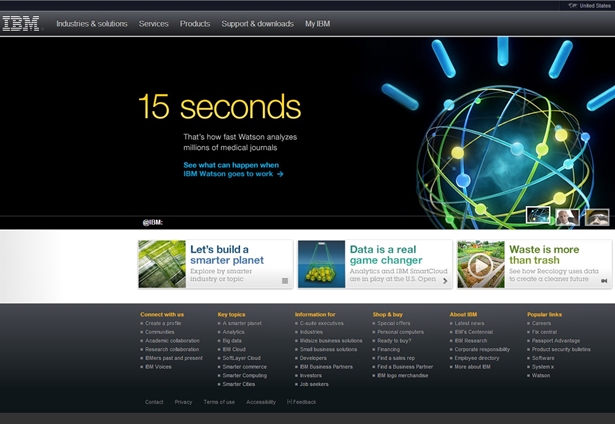
Task: Click video icon in Waste card
Action: point(604,281)
